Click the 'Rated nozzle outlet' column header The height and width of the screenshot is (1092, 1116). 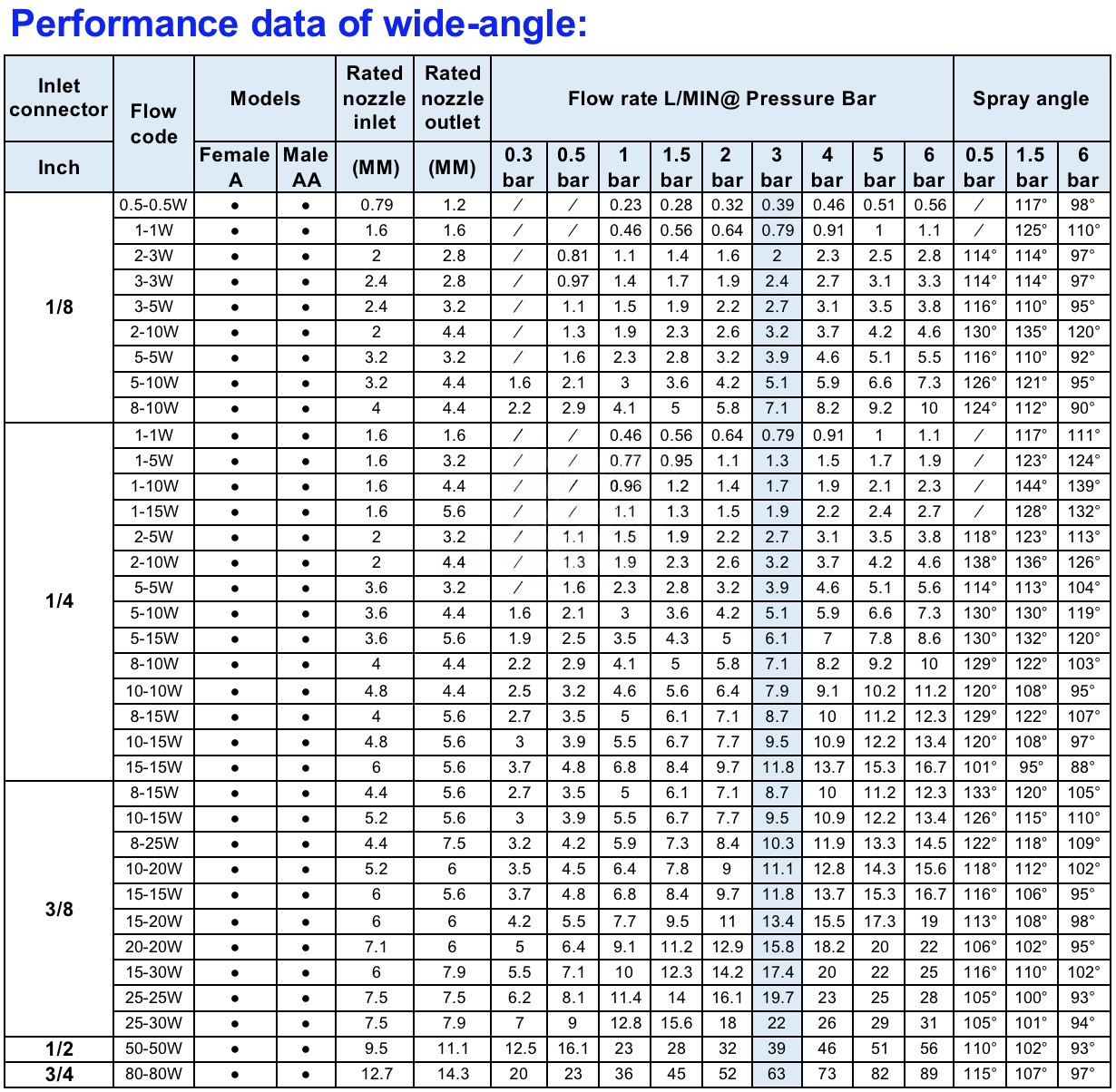452,98
